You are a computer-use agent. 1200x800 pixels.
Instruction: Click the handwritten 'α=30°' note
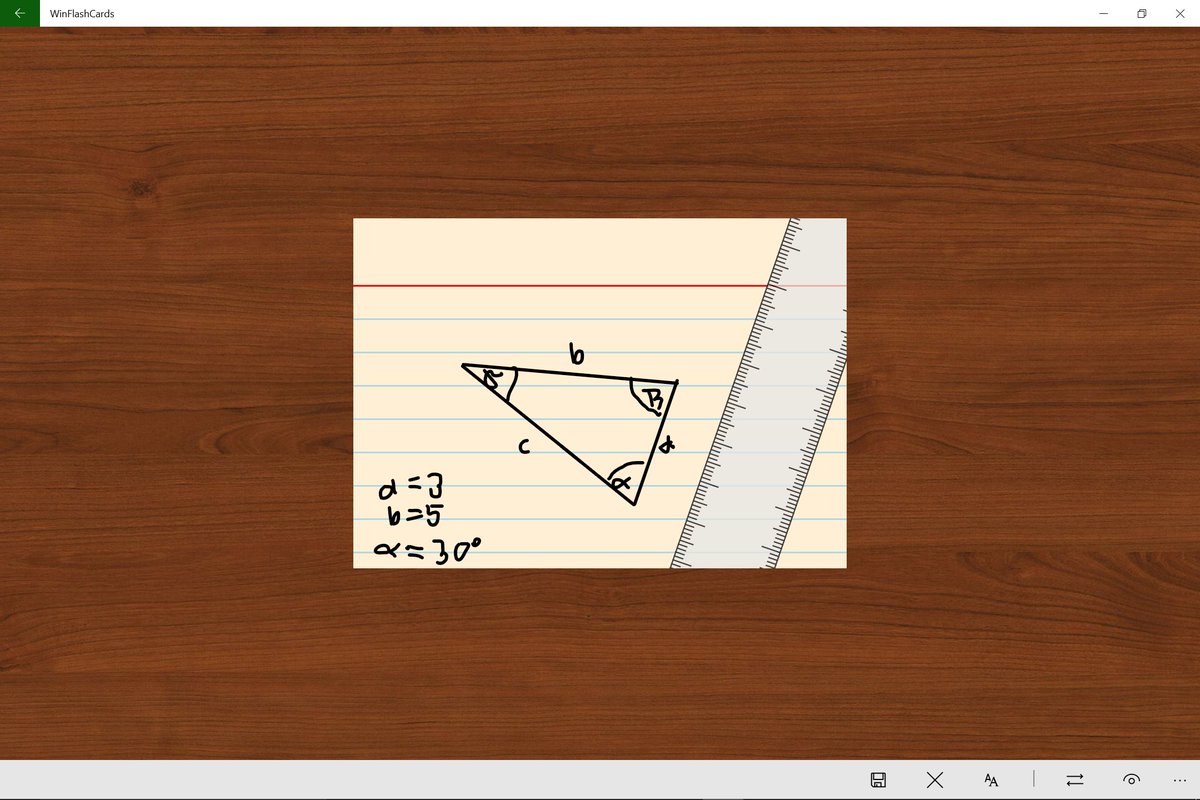425,550
